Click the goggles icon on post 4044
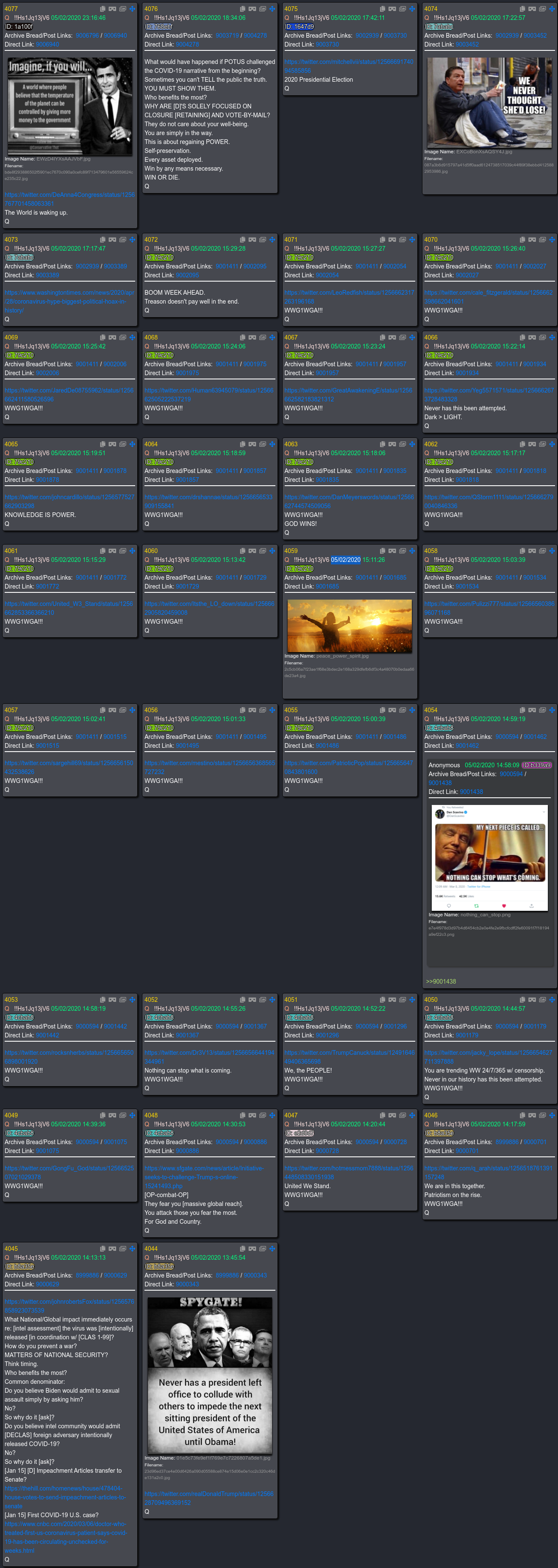 (x=252, y=1249)
